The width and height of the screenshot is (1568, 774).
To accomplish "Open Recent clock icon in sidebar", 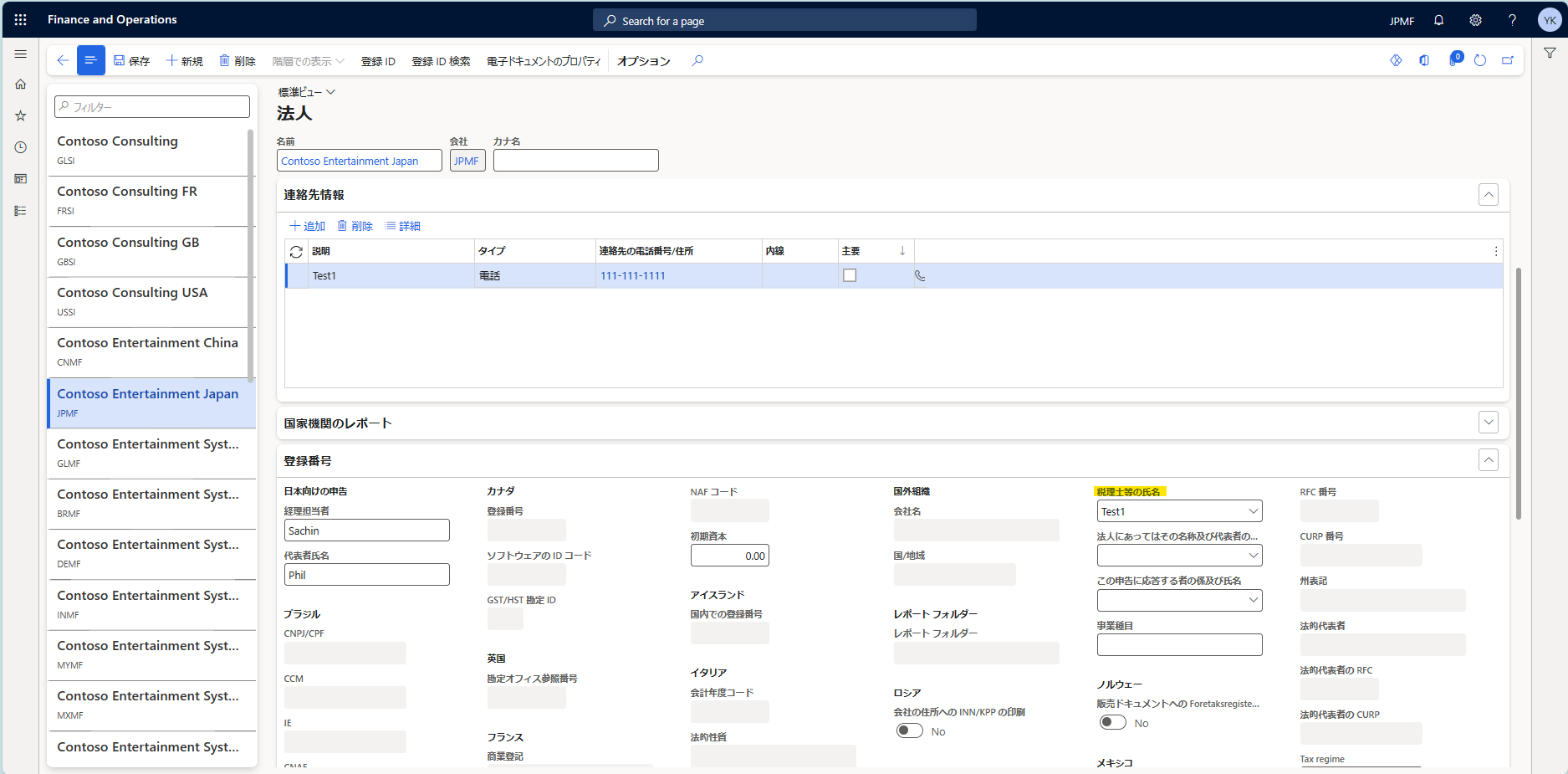I will click(21, 147).
